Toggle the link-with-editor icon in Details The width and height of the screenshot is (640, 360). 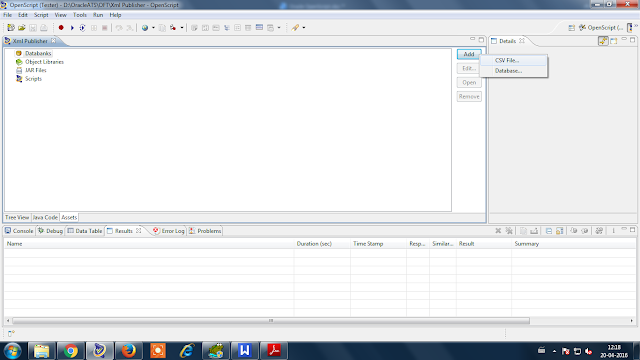pyautogui.click(x=603, y=41)
